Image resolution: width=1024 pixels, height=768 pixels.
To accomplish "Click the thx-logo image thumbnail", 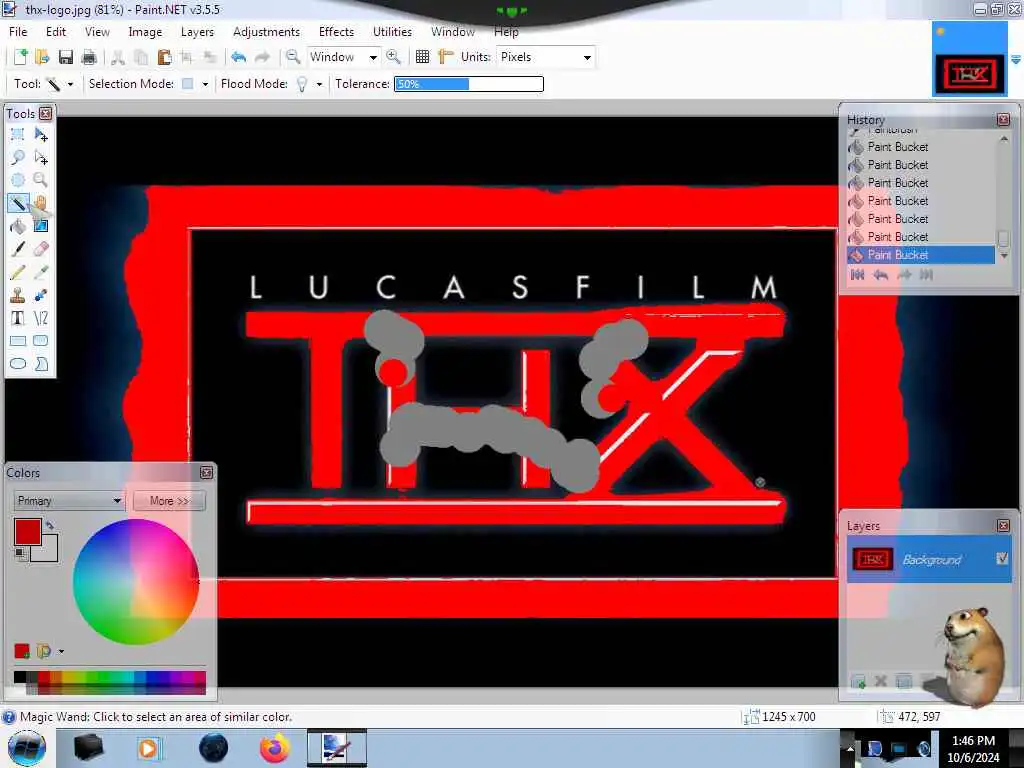I will coord(969,59).
